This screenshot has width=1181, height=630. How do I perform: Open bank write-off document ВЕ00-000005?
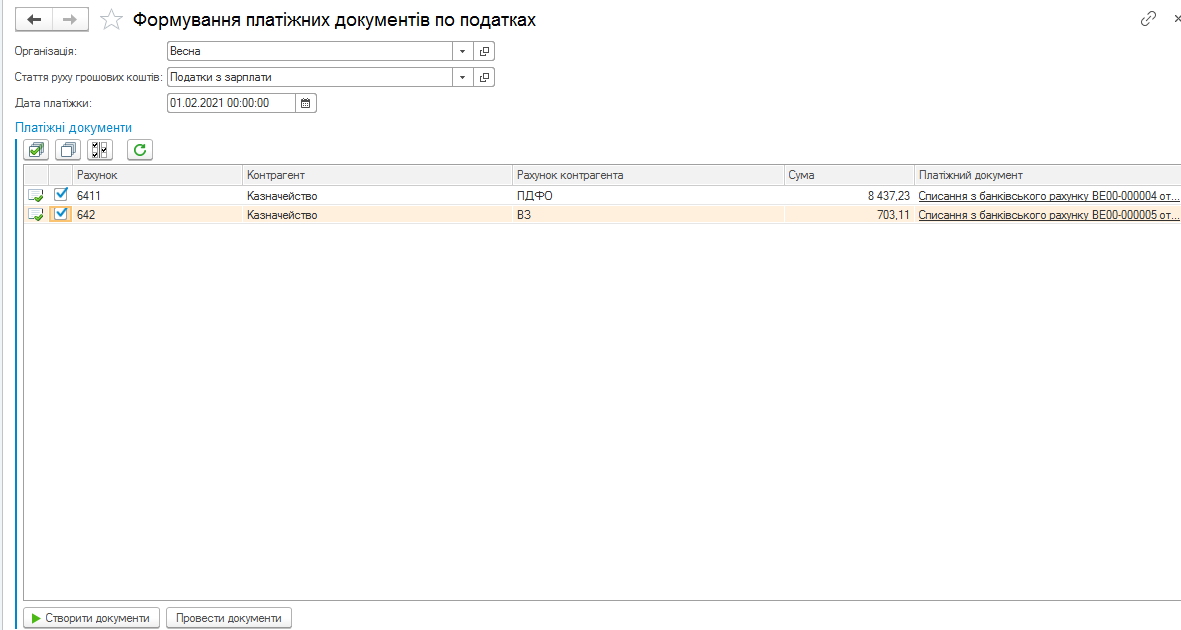[x=1048, y=215]
